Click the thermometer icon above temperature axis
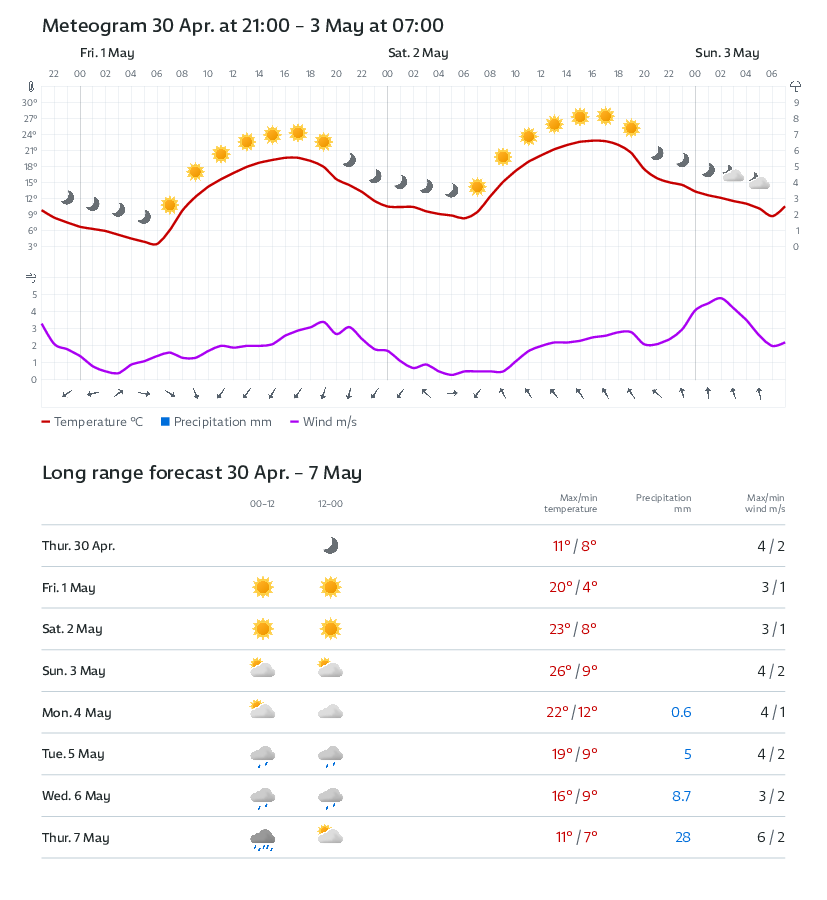 31,87
